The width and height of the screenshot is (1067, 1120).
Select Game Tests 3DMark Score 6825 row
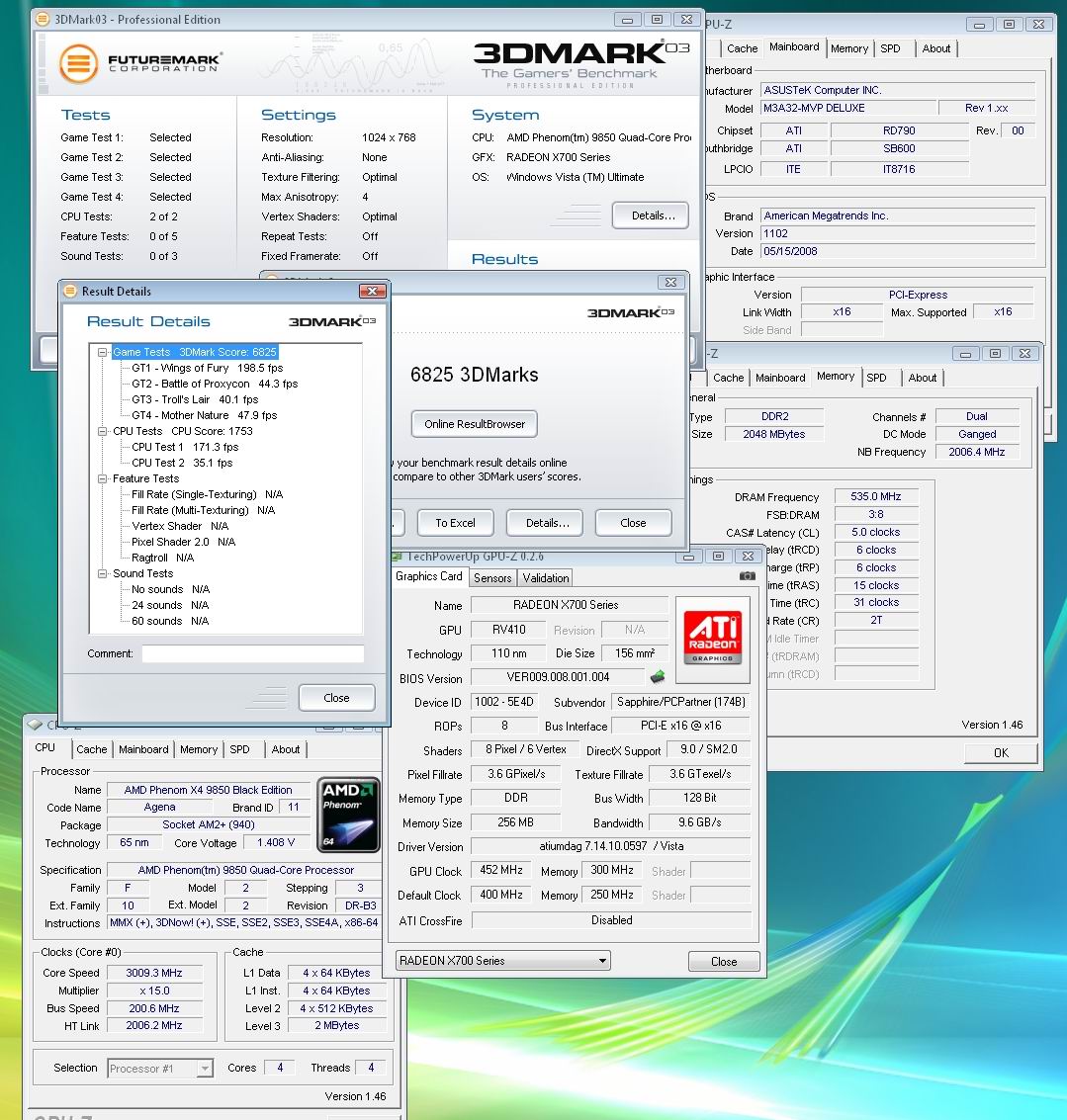(195, 352)
